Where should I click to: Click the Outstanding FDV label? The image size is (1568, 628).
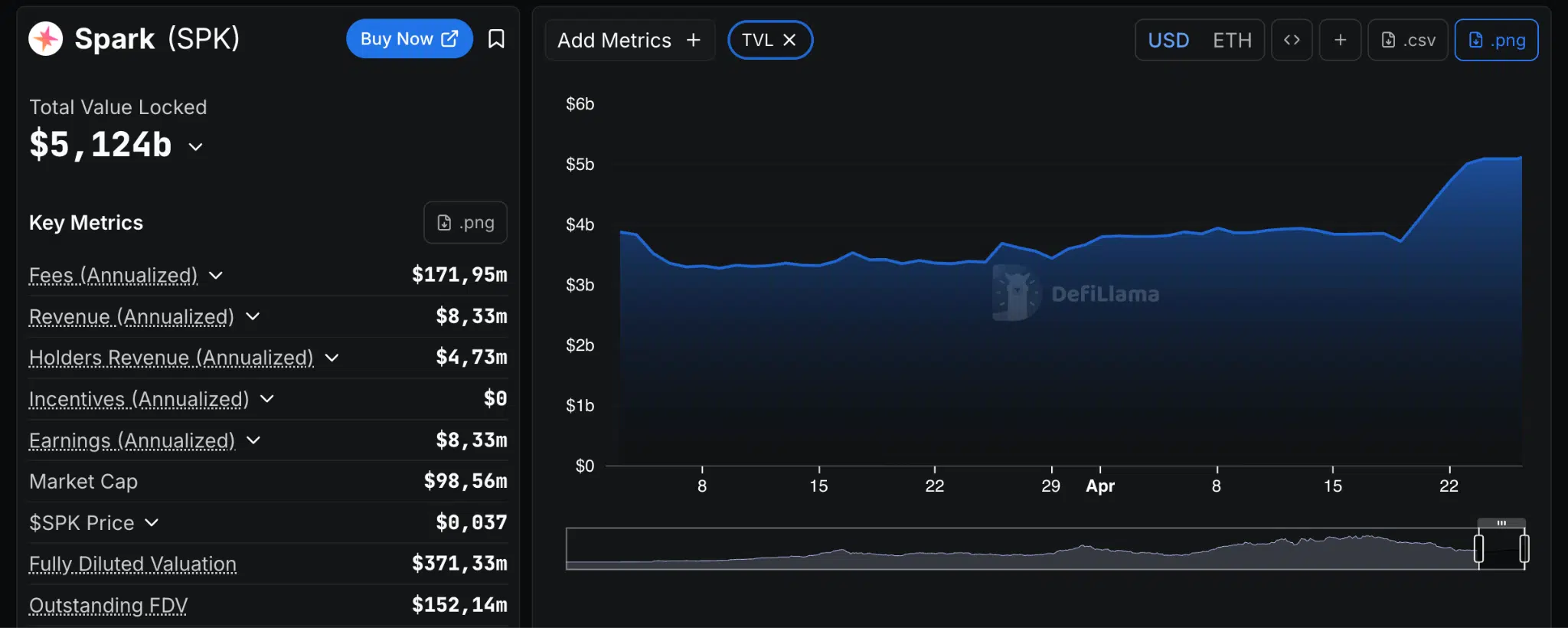coord(108,605)
